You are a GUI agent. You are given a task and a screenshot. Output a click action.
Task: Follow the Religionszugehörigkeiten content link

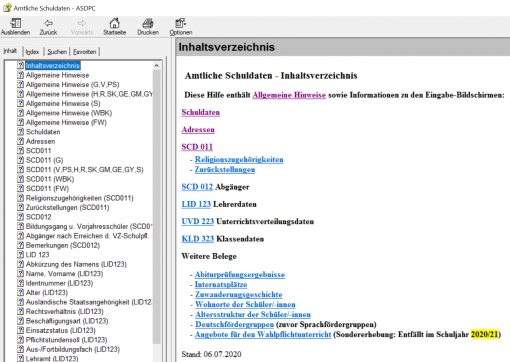239,159
